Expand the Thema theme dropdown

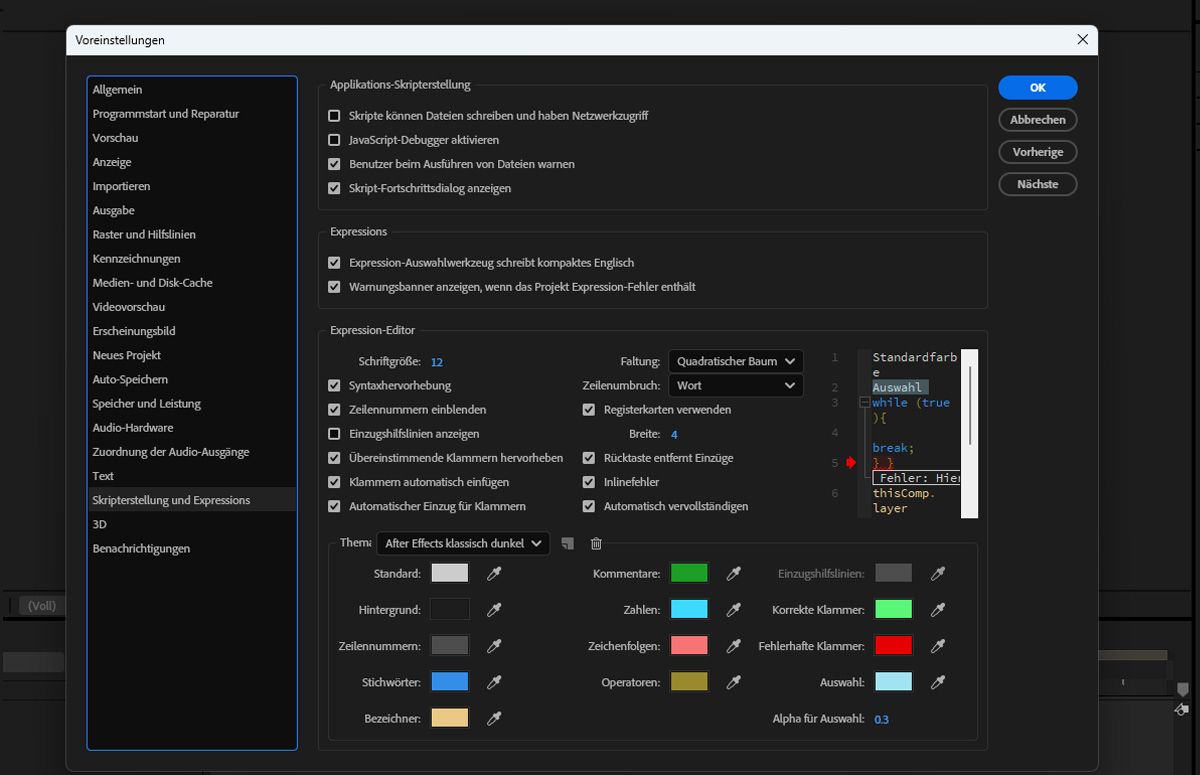click(x=463, y=543)
